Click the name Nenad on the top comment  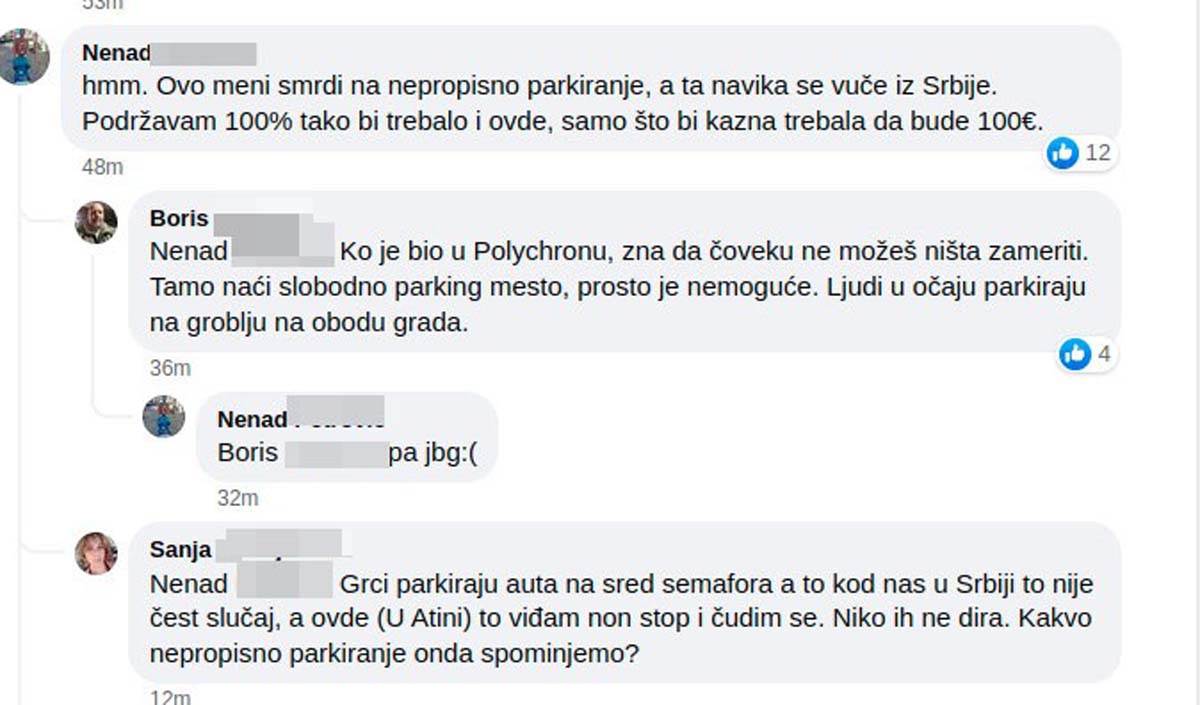[114, 51]
